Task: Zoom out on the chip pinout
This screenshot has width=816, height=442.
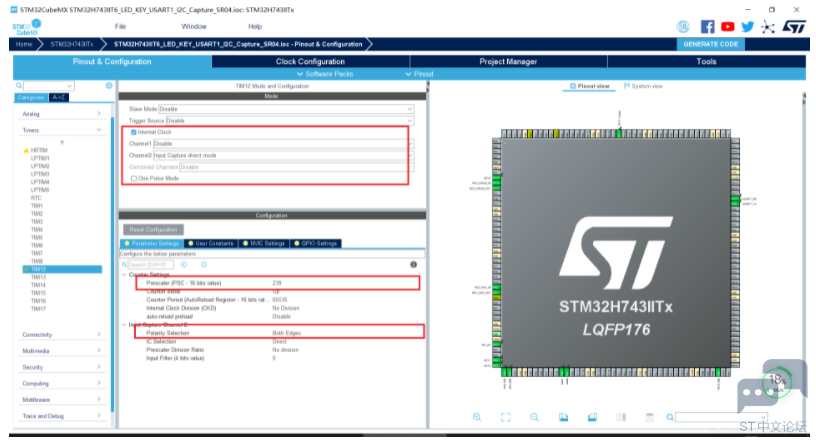Action: point(534,417)
